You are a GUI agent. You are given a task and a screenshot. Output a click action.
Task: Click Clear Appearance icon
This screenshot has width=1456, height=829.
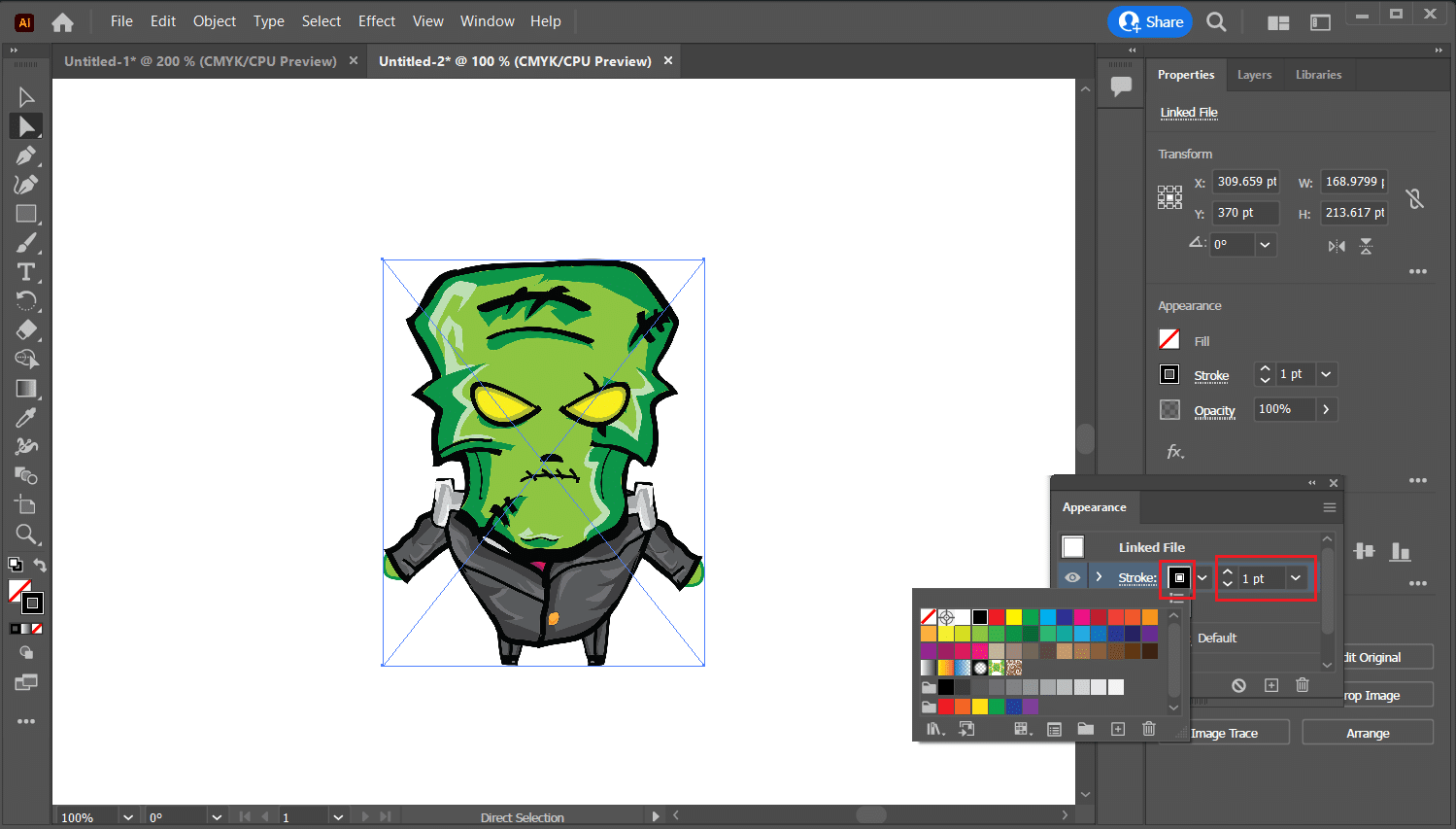pos(1238,685)
